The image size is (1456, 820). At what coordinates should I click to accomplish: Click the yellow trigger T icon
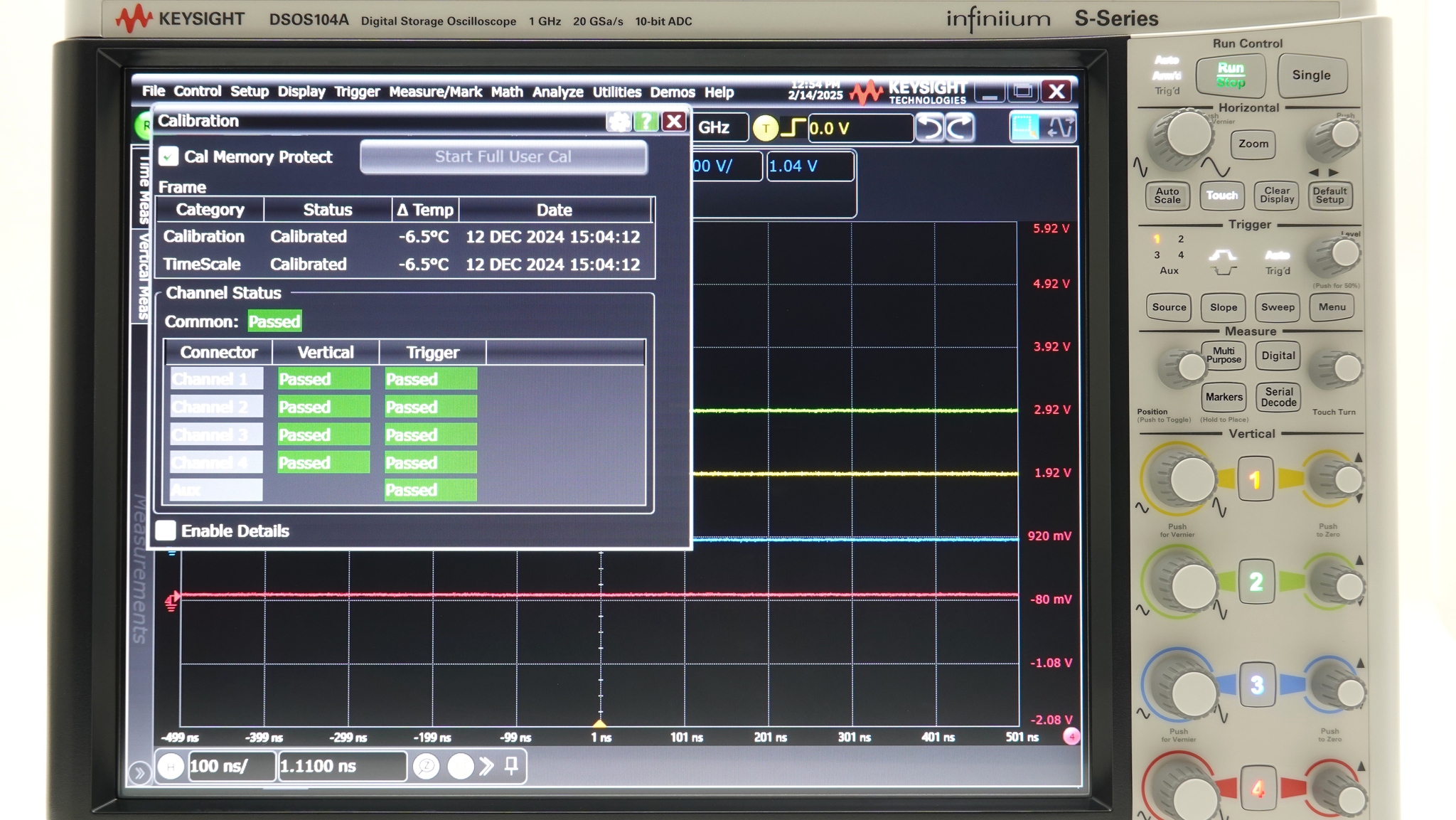[765, 129]
